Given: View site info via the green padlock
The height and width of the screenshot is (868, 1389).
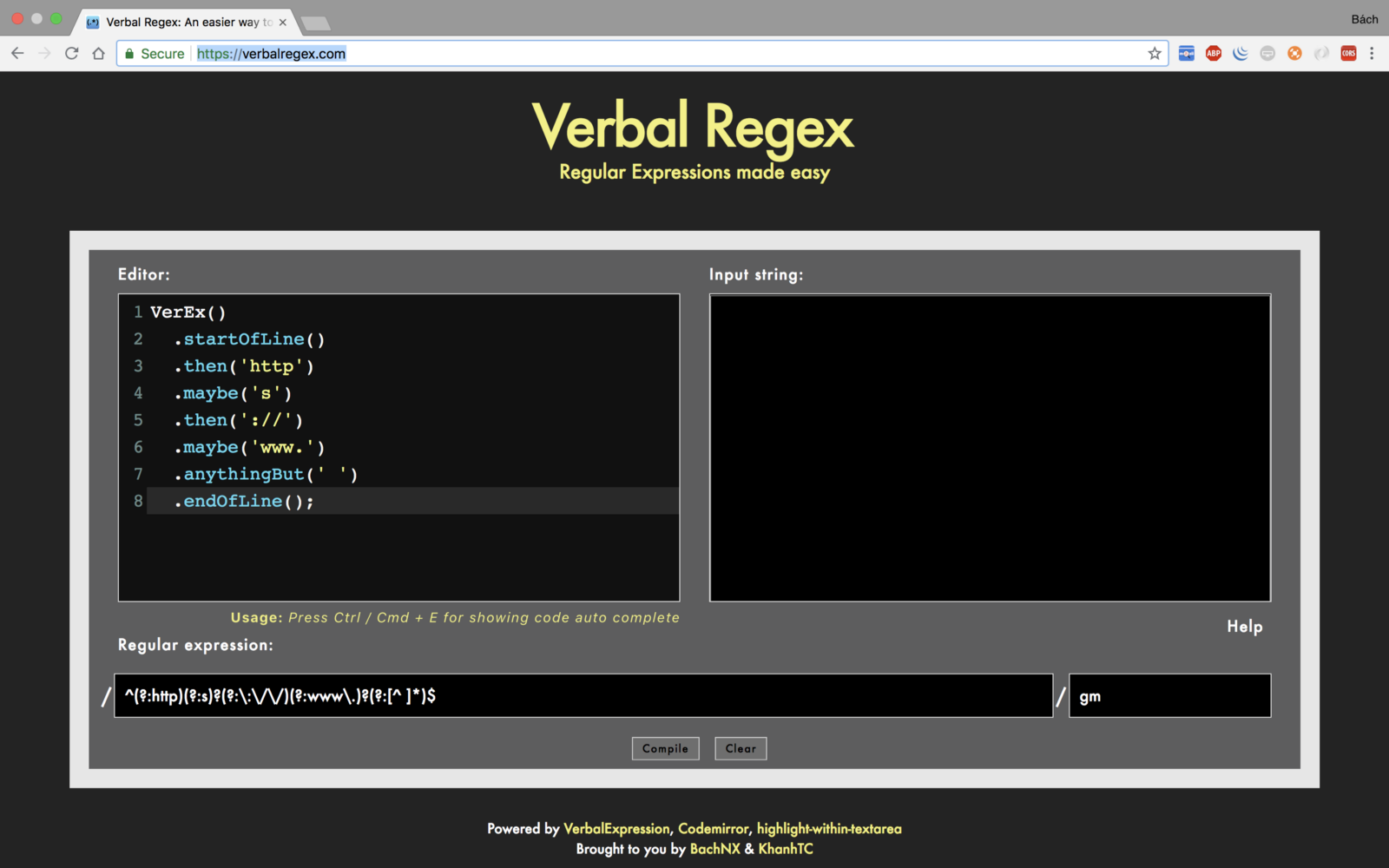Looking at the screenshot, I should pos(129,54).
